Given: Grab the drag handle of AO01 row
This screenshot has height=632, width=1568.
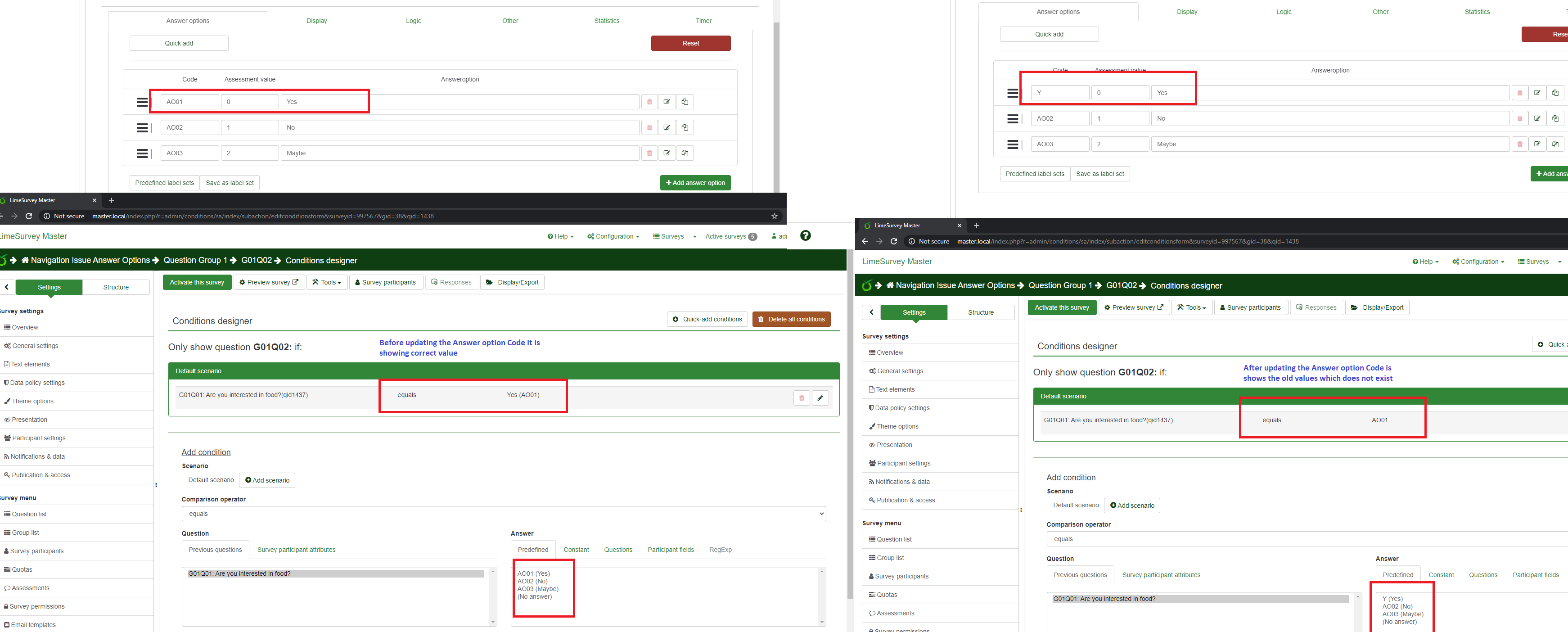Looking at the screenshot, I should point(142,102).
